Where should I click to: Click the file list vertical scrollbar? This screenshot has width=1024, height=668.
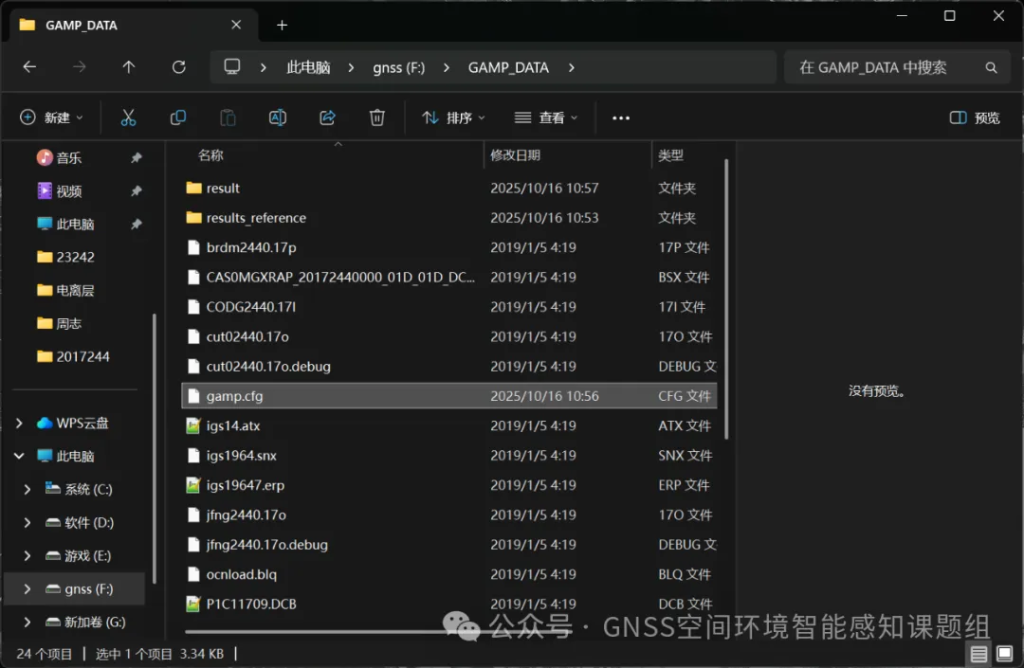point(727,300)
